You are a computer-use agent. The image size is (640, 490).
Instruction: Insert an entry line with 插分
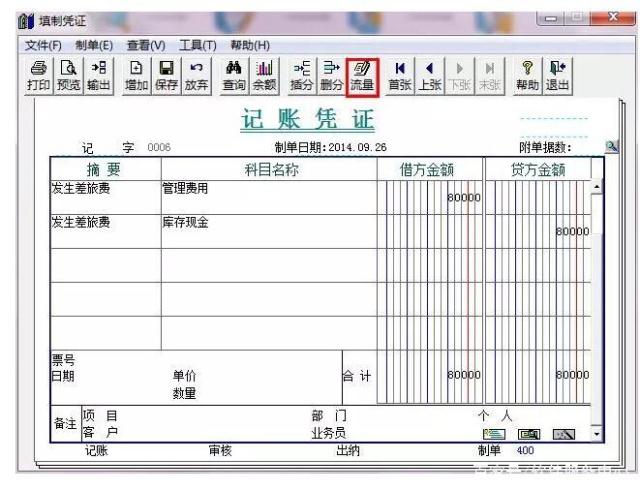point(302,76)
